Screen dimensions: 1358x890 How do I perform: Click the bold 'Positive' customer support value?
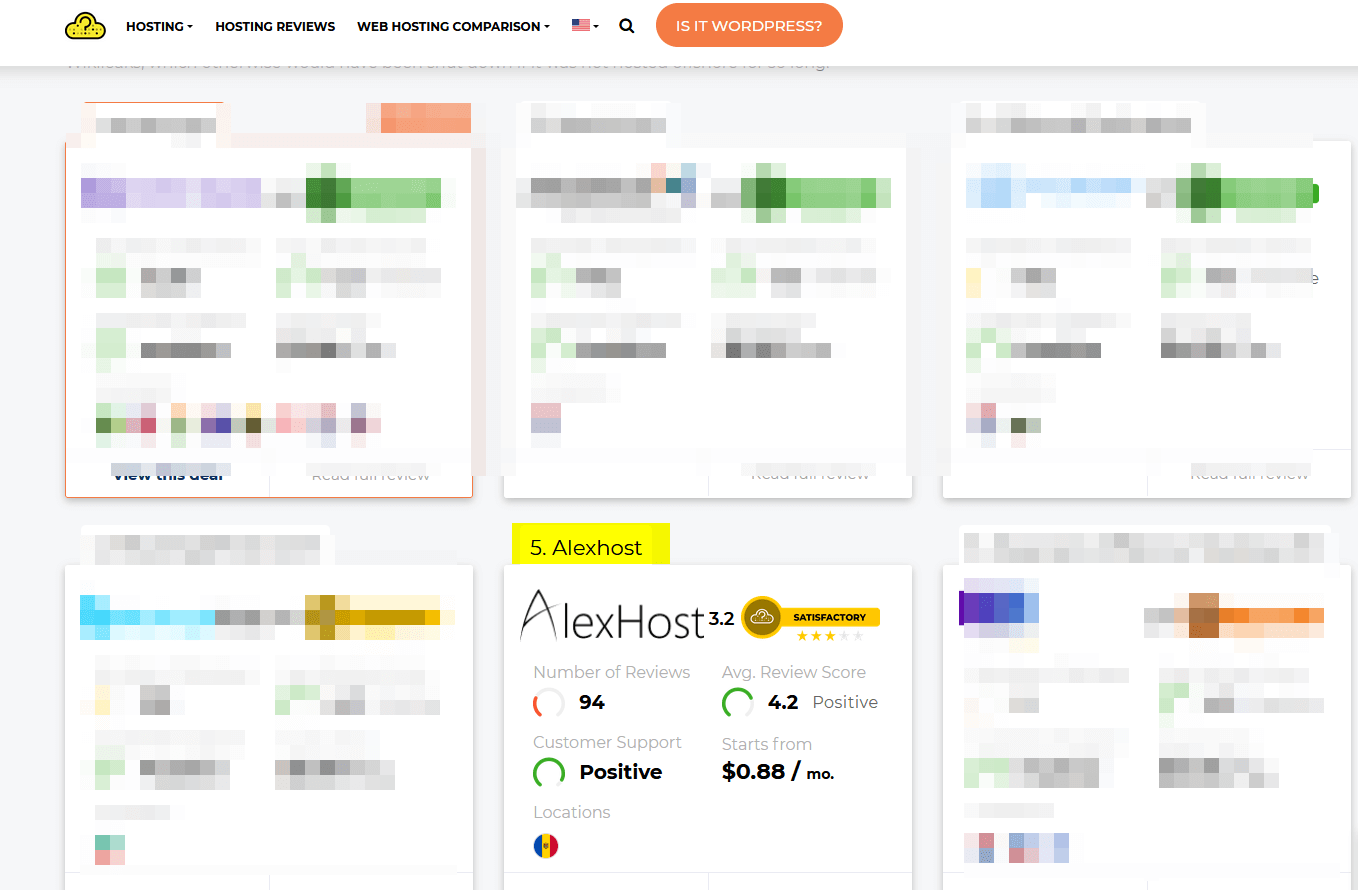tap(621, 772)
